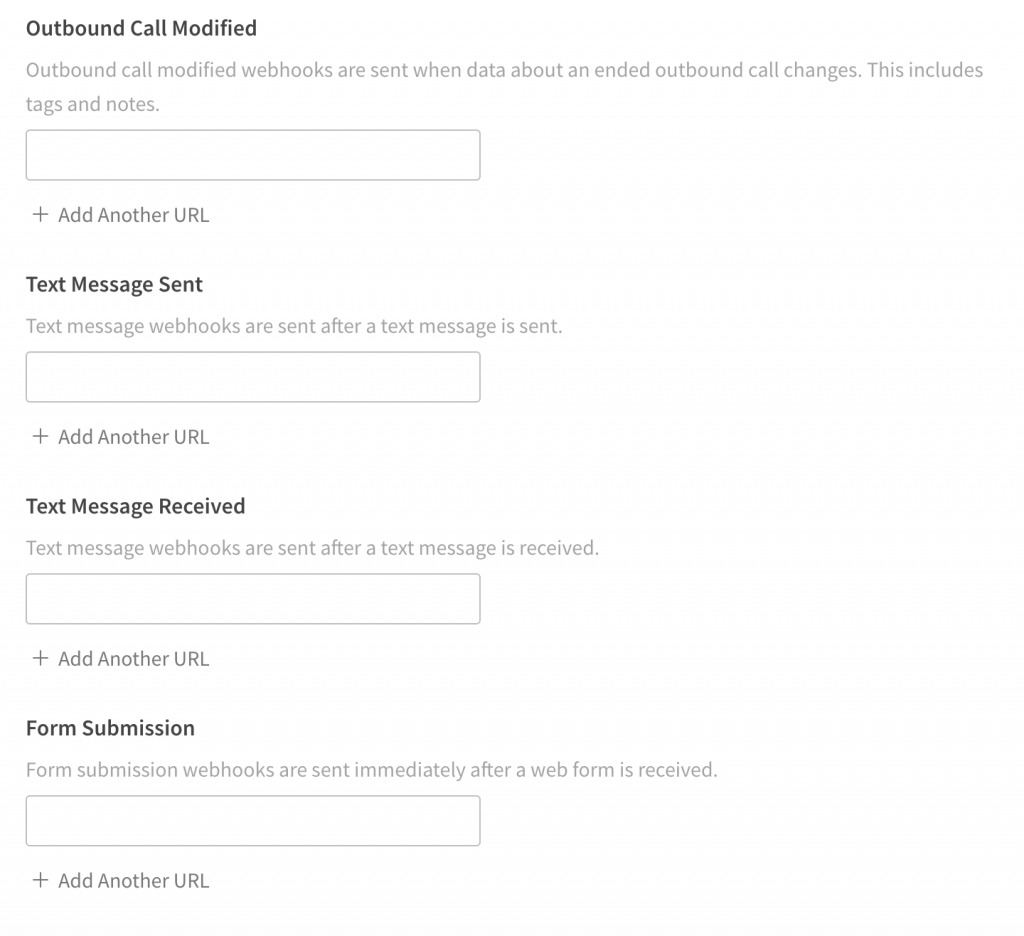Image resolution: width=1024 pixels, height=936 pixels.
Task: Select the Form Submission heading
Action: point(110,728)
